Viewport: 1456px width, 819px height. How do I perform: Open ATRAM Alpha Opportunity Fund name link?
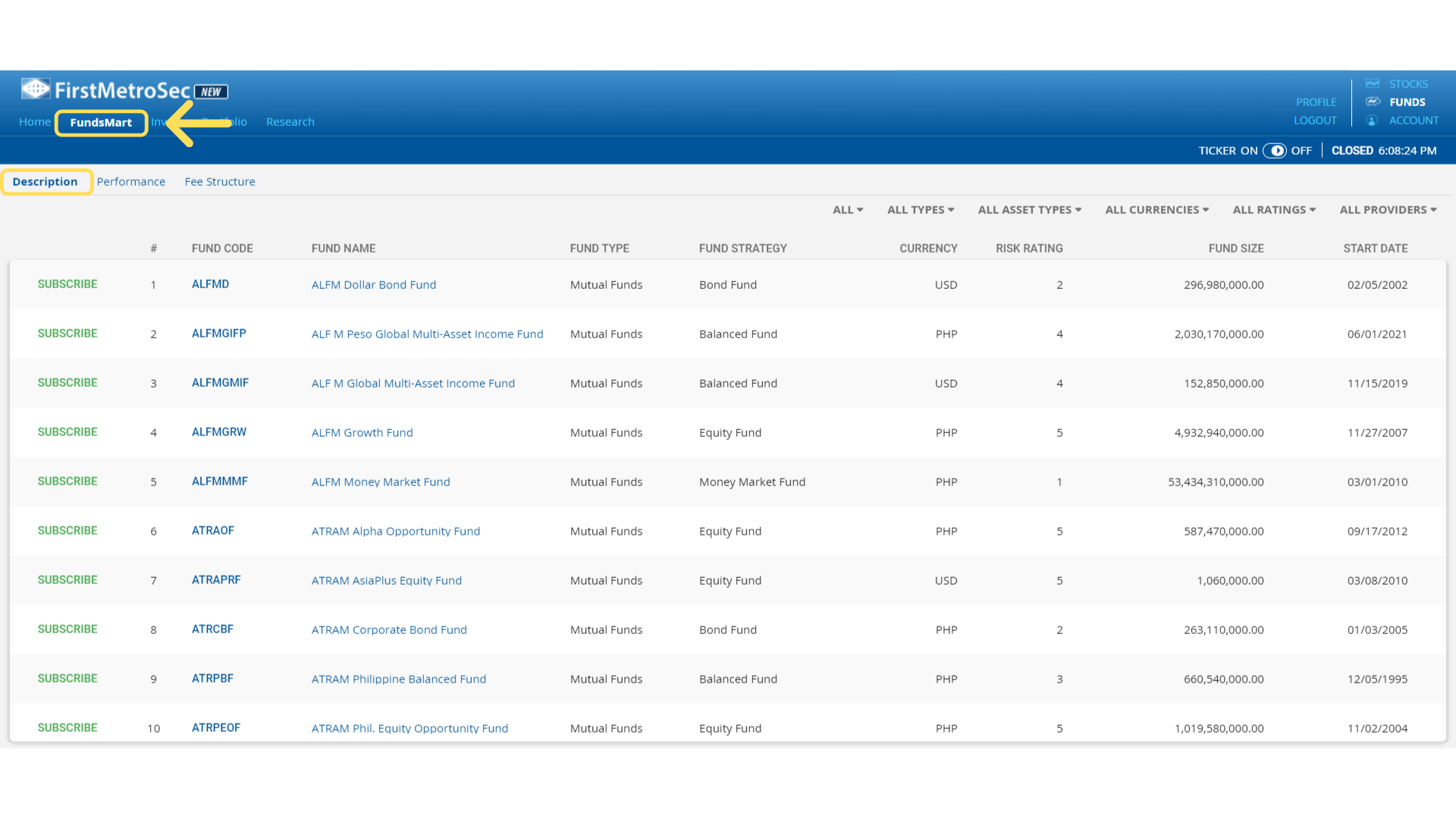[395, 532]
